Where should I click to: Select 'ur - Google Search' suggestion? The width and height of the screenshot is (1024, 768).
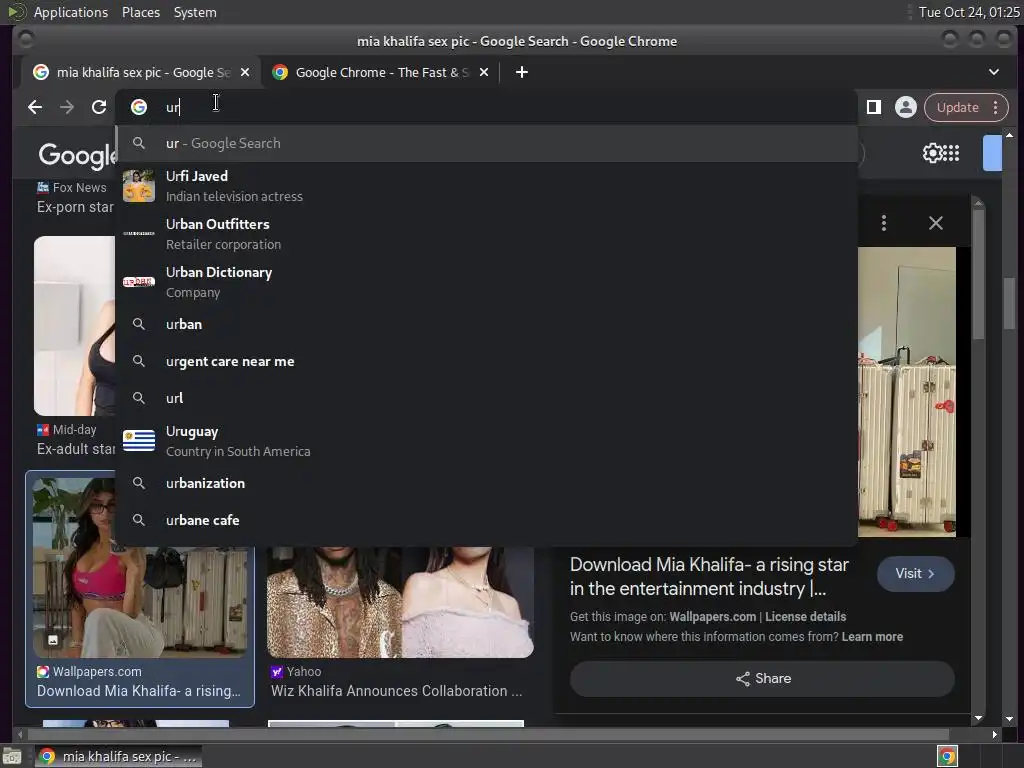click(x=486, y=143)
